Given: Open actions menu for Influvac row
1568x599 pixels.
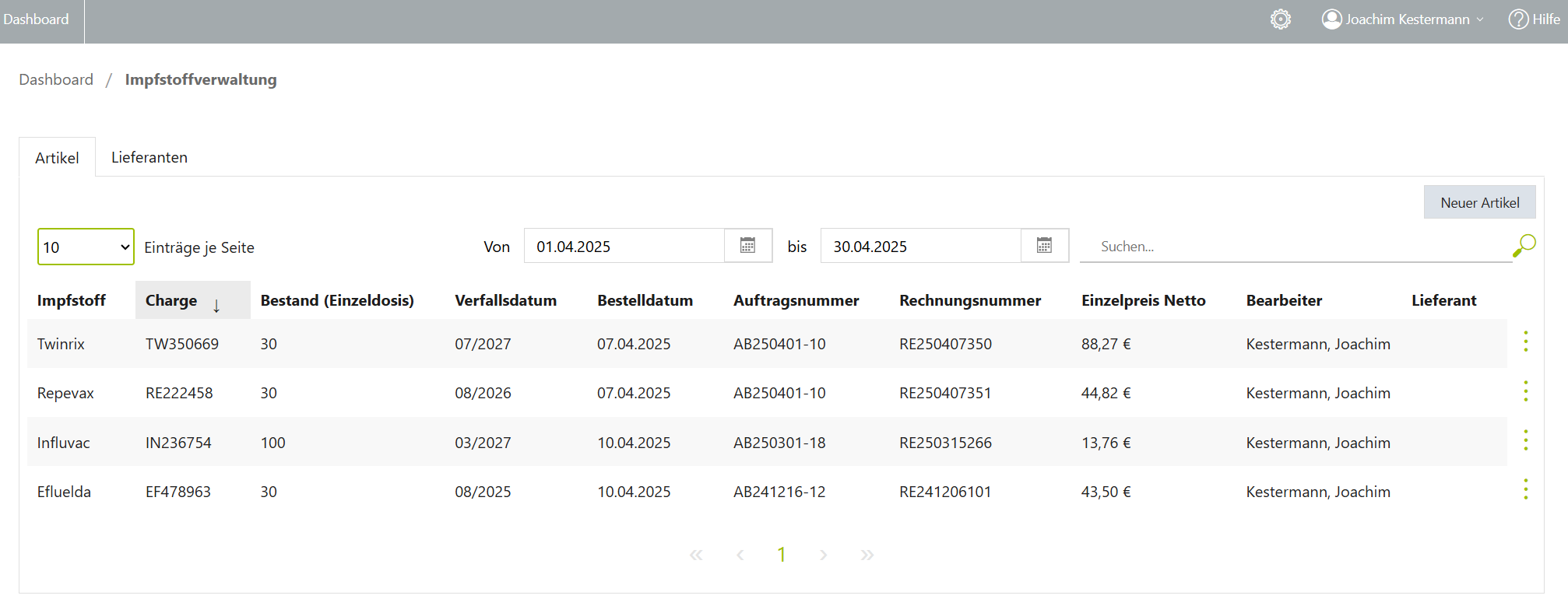Looking at the screenshot, I should (x=1526, y=440).
